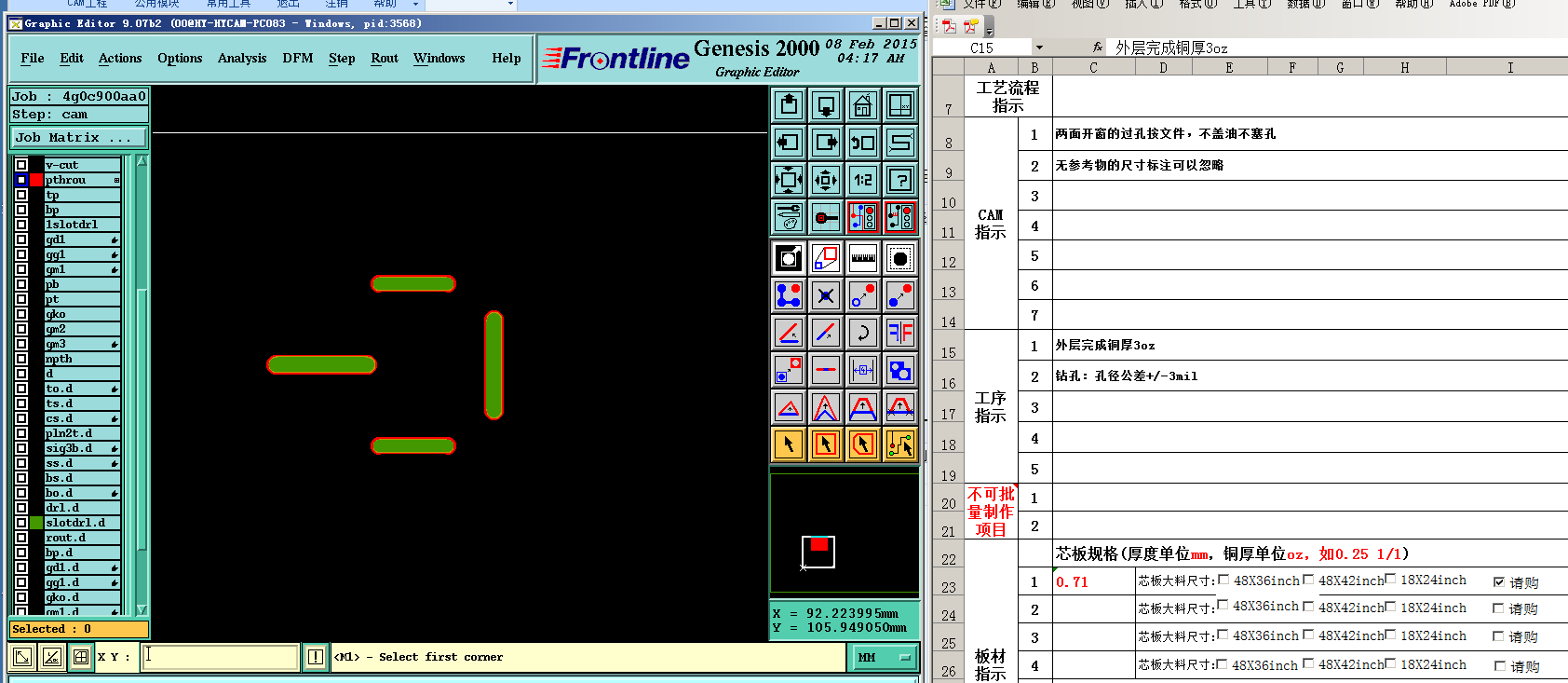The width and height of the screenshot is (1568, 683).
Task: Check 18X24inch checkbox in row 24
Action: (x=1390, y=607)
